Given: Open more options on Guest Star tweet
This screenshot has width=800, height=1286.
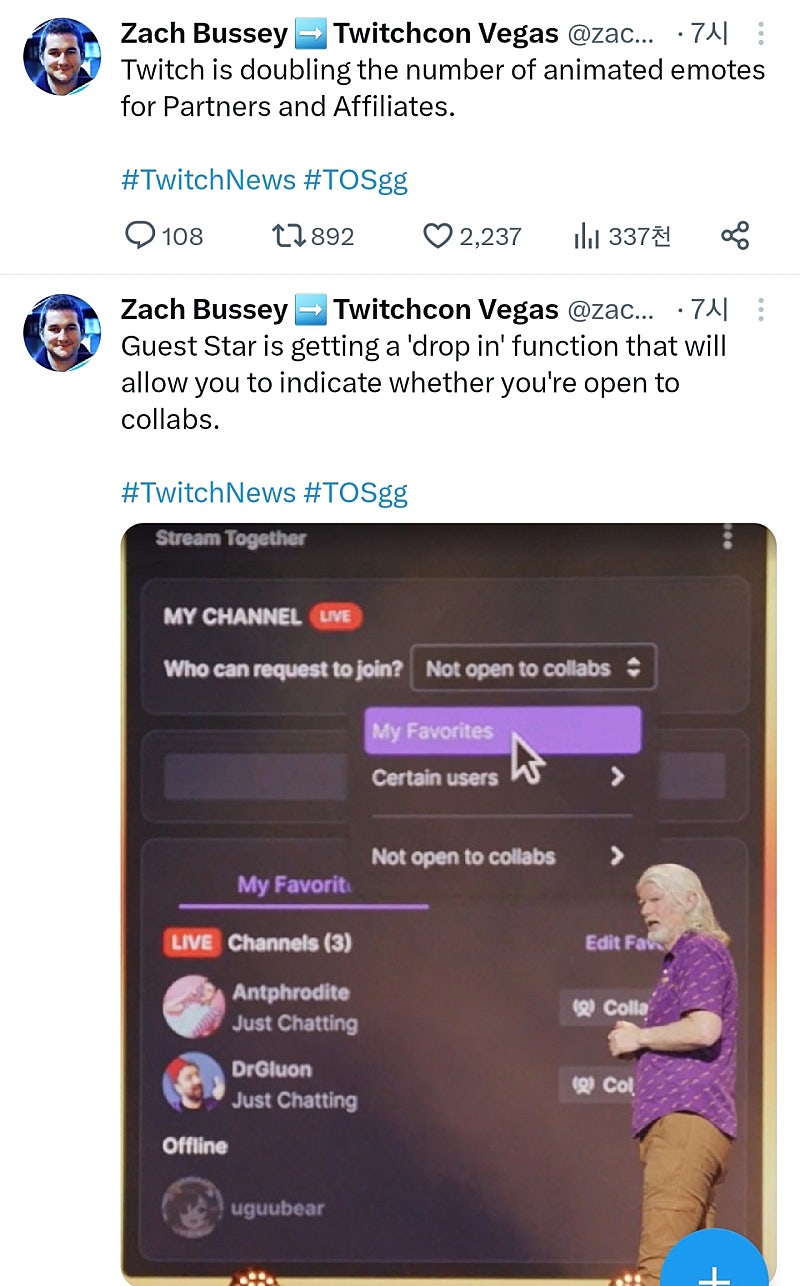Looking at the screenshot, I should pyautogui.click(x=760, y=310).
